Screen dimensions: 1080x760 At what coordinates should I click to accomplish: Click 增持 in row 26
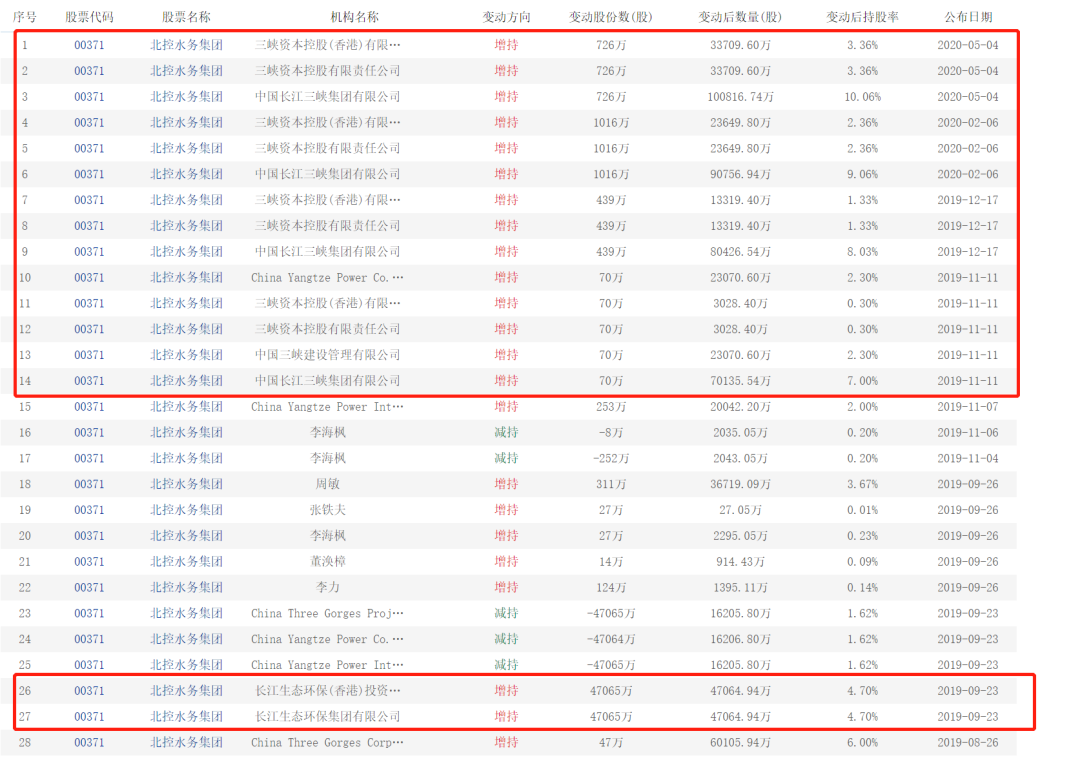506,691
